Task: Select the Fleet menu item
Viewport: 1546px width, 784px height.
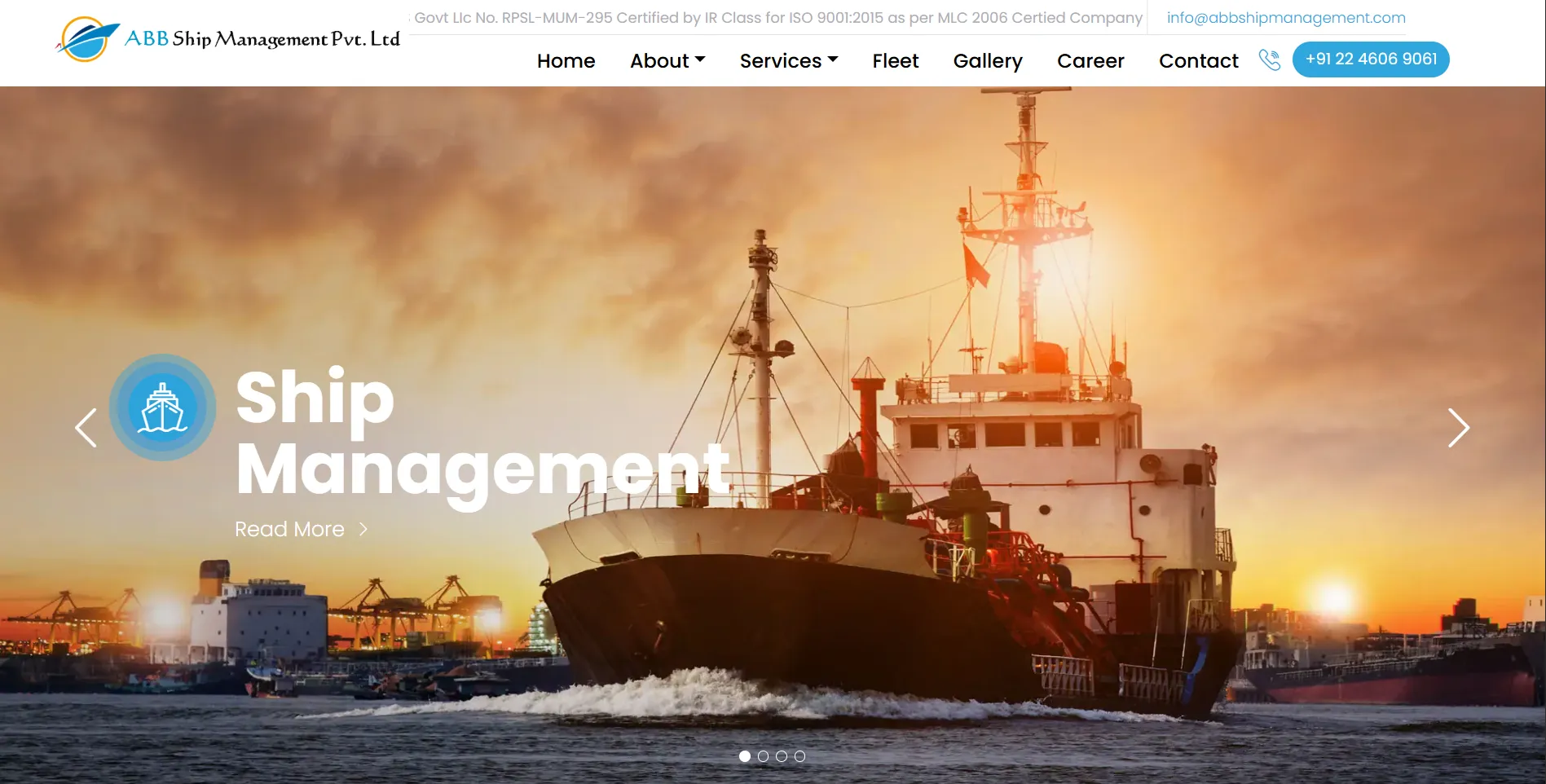Action: pos(895,60)
